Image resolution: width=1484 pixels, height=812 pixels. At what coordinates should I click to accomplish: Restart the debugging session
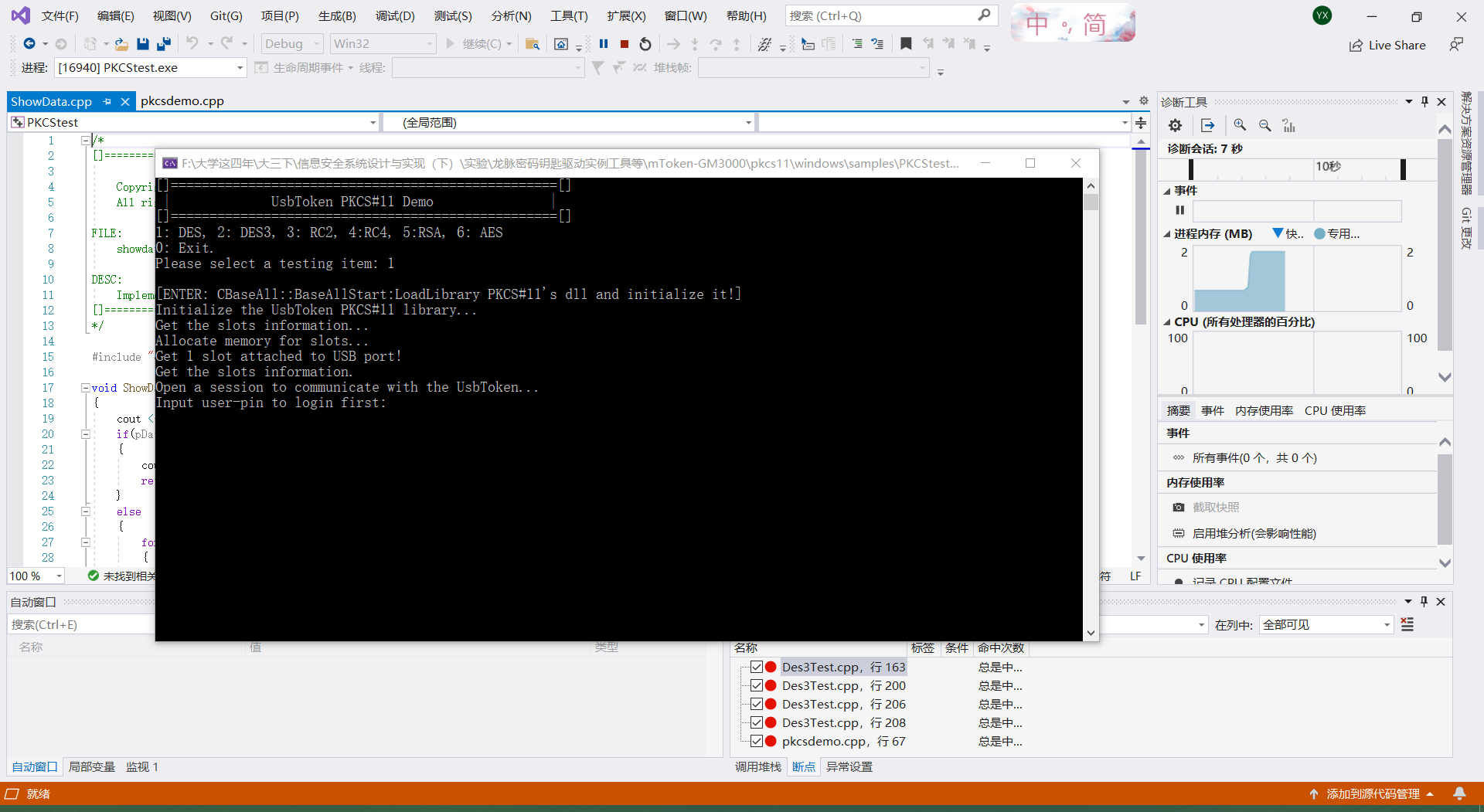pyautogui.click(x=645, y=44)
